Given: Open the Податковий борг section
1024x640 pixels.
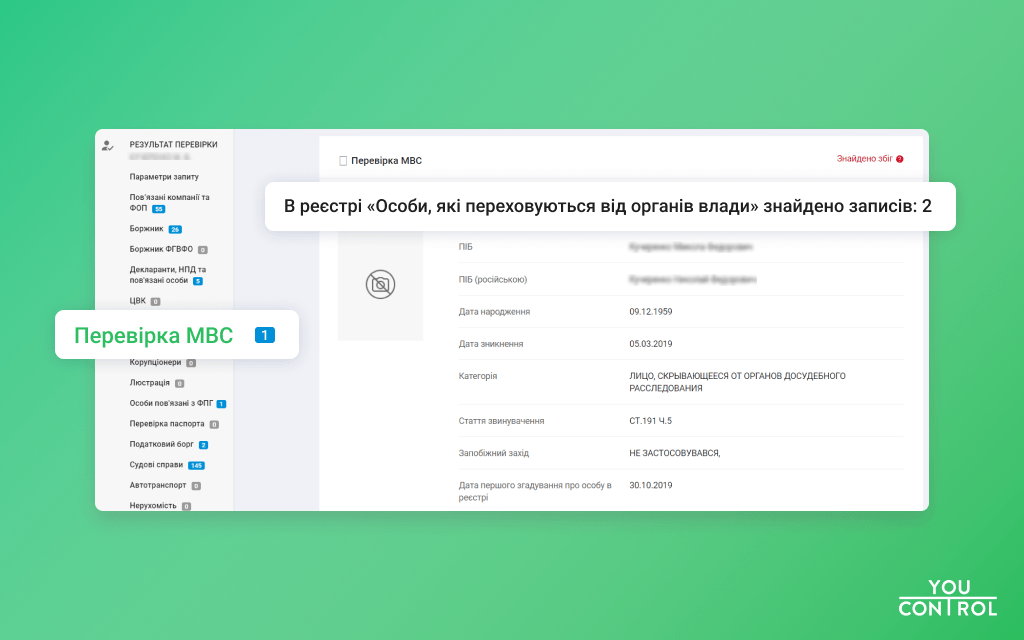Looking at the screenshot, I should click(164, 443).
